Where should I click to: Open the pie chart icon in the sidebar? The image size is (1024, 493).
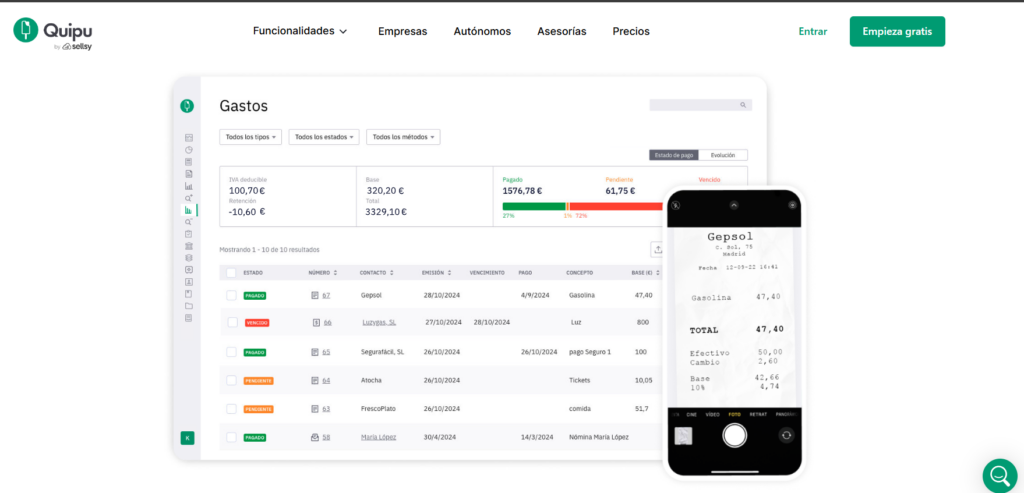click(x=189, y=150)
